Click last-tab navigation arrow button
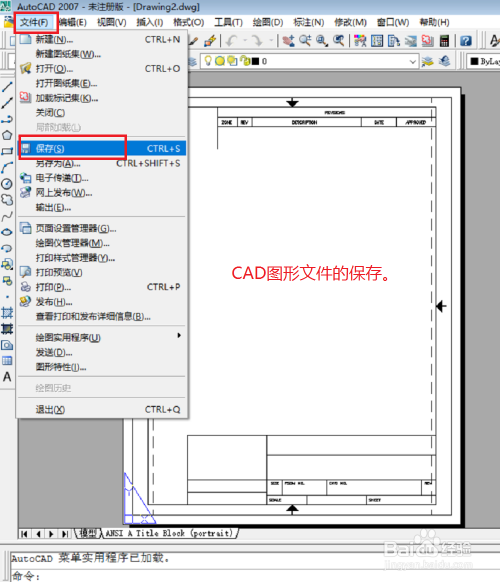 click(x=65, y=534)
